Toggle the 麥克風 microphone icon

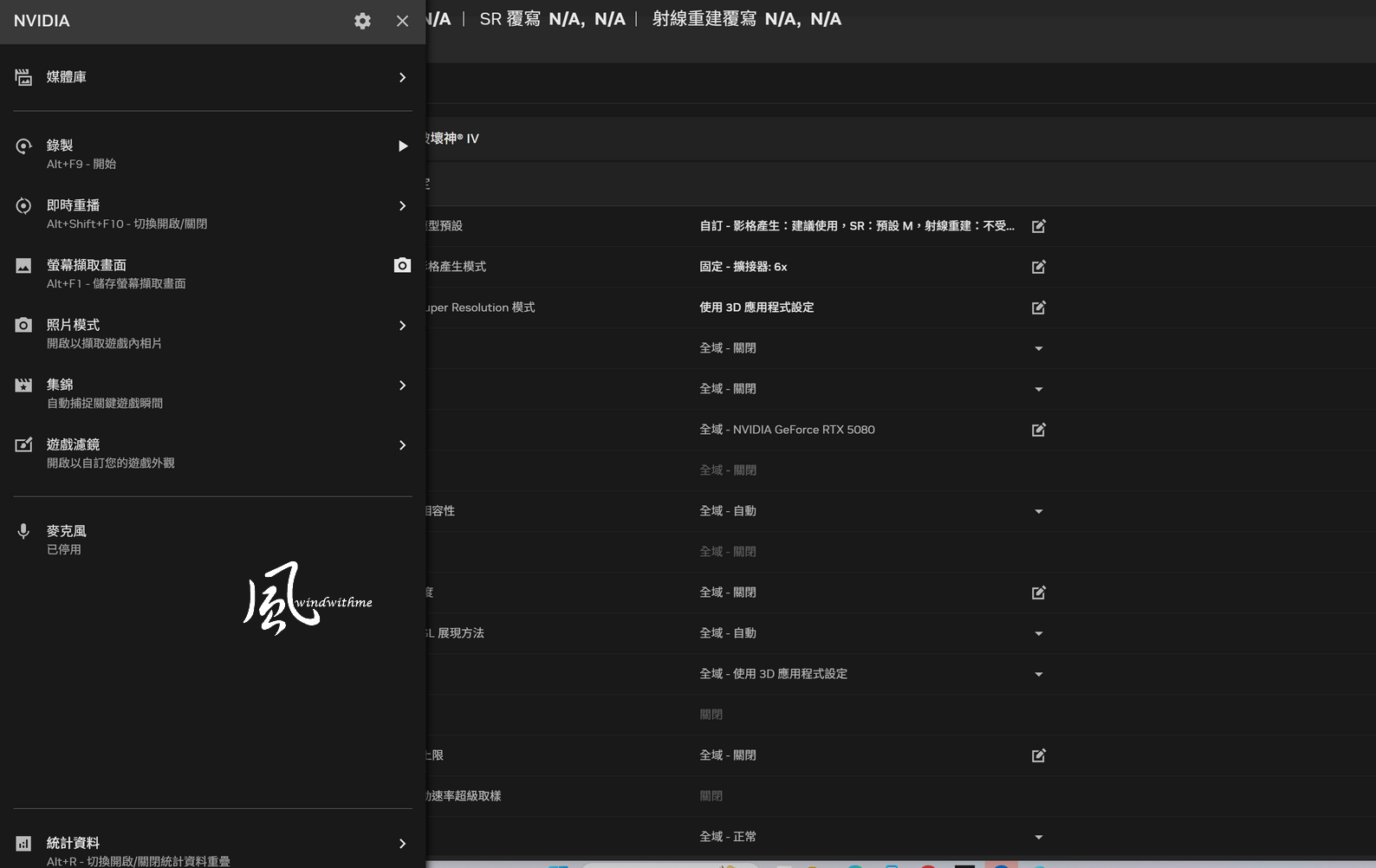coord(23,531)
